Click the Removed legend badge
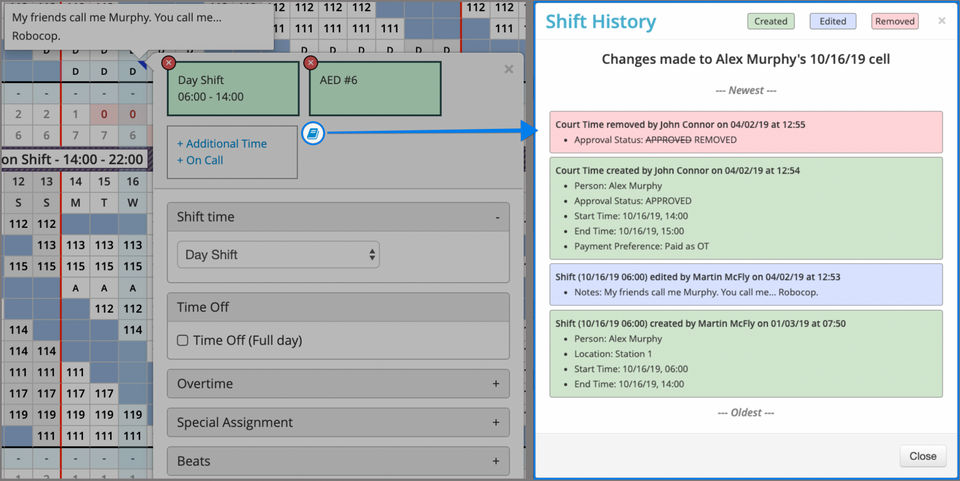The width and height of the screenshot is (960, 481). click(894, 21)
